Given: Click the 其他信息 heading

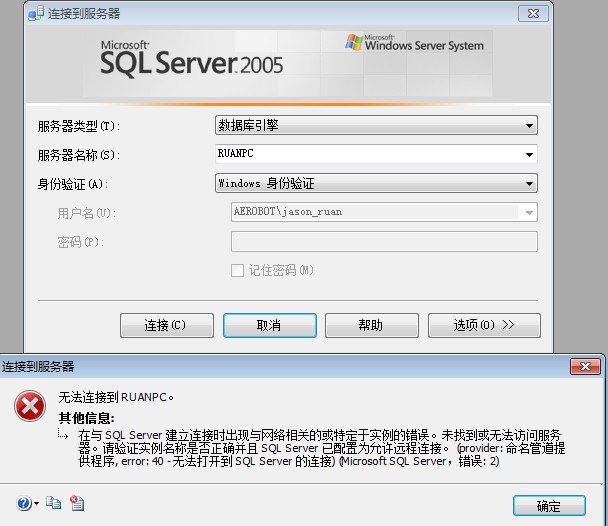Looking at the screenshot, I should (86, 418).
